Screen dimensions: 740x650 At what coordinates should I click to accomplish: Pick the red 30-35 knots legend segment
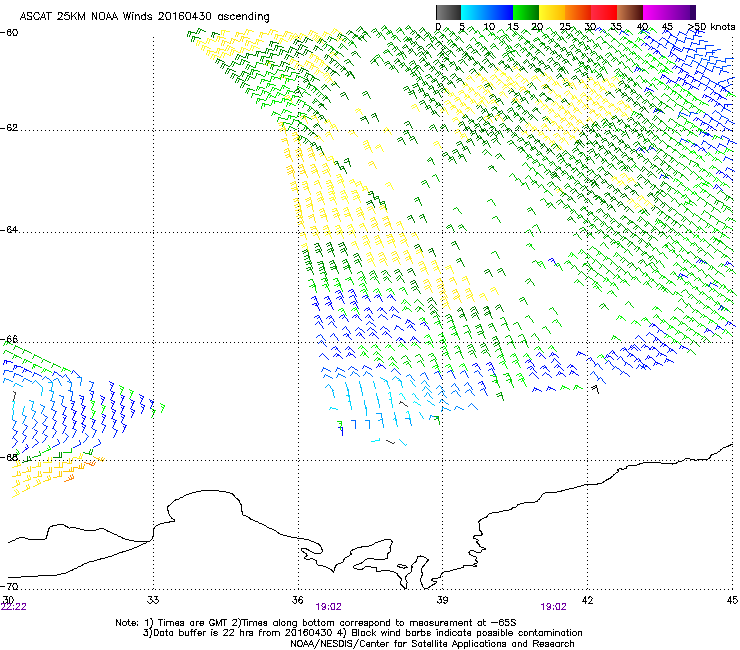point(604,12)
